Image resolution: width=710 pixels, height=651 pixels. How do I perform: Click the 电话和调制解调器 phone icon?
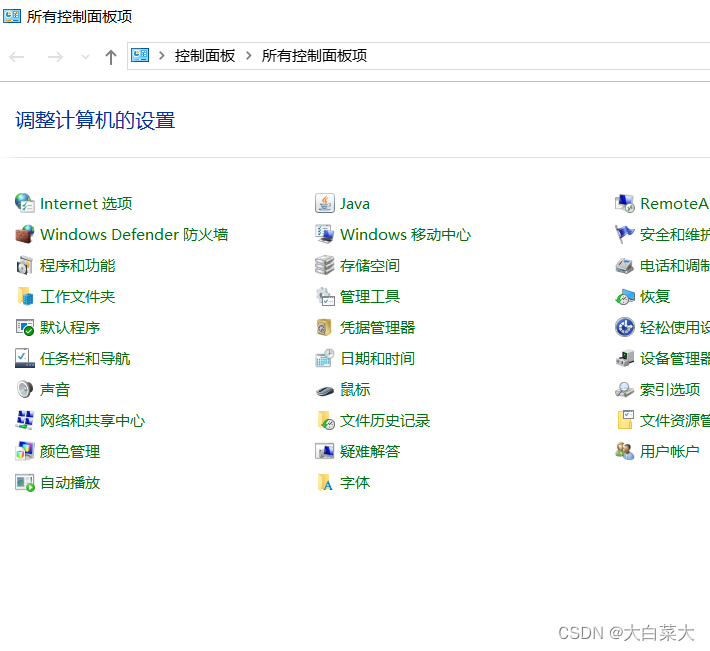click(625, 265)
